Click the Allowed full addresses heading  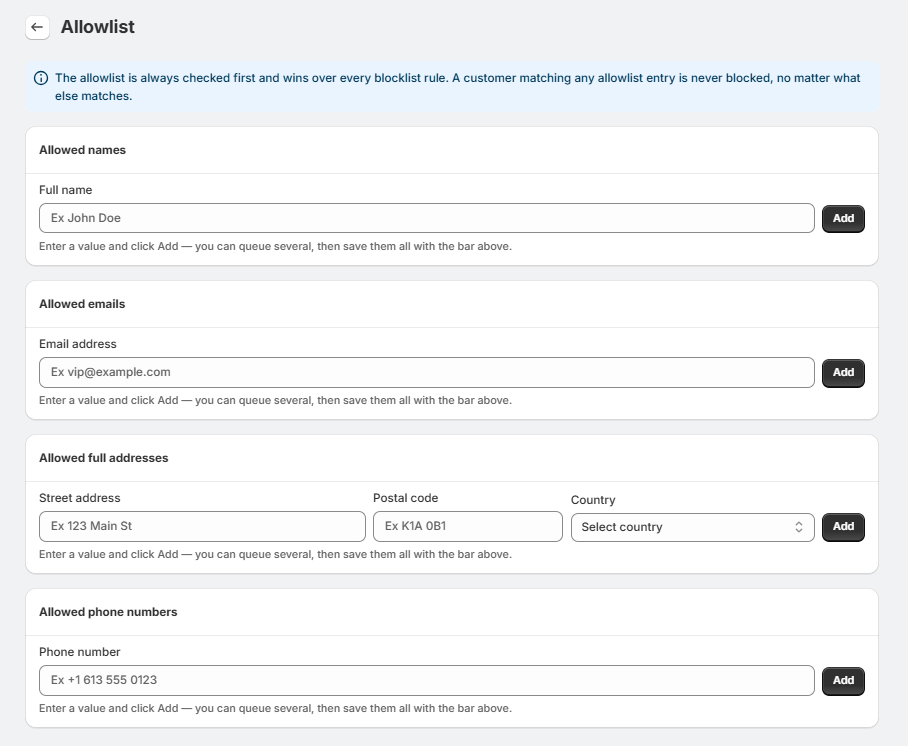click(104, 458)
